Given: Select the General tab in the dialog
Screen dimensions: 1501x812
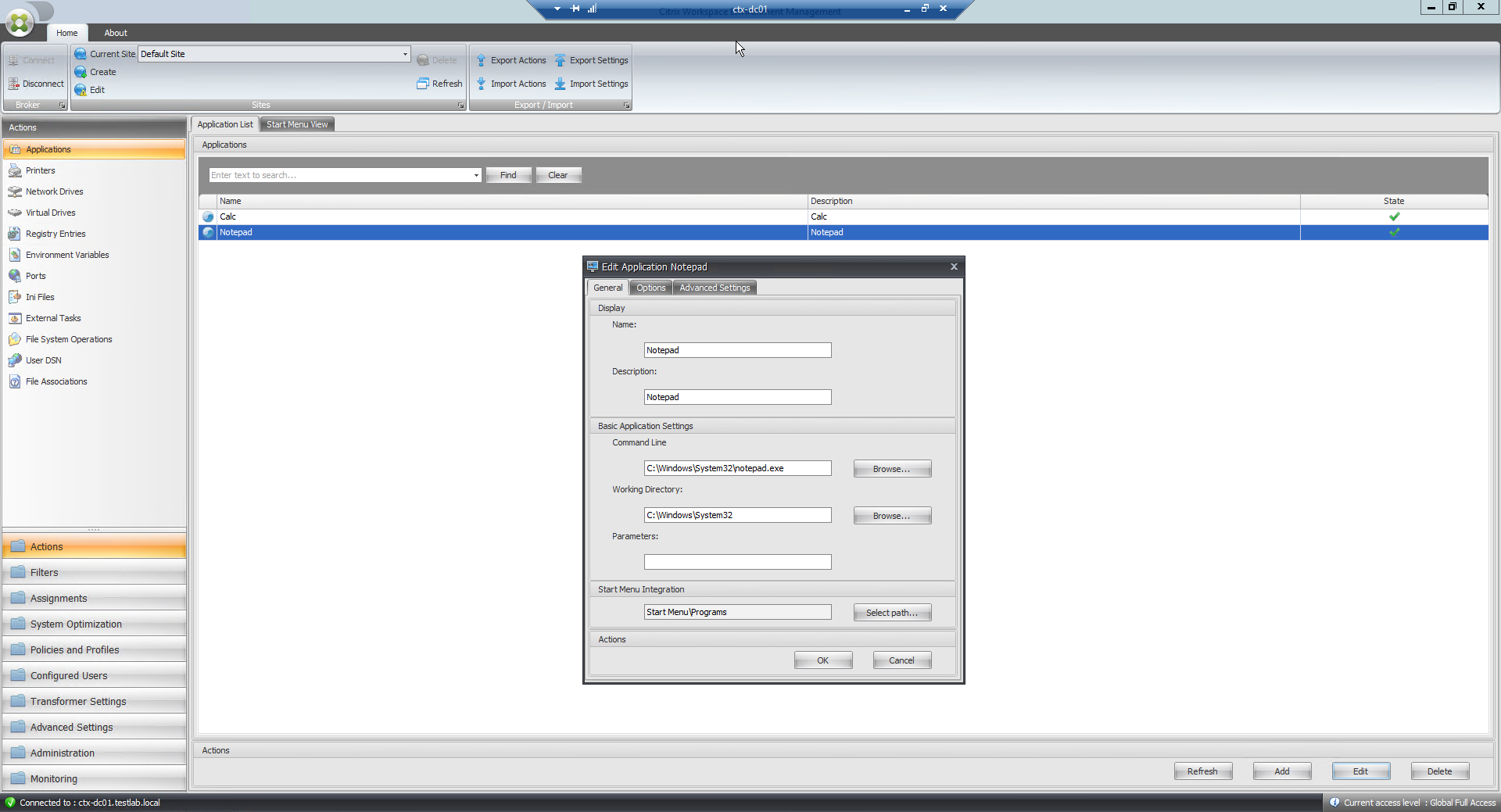Looking at the screenshot, I should [608, 288].
